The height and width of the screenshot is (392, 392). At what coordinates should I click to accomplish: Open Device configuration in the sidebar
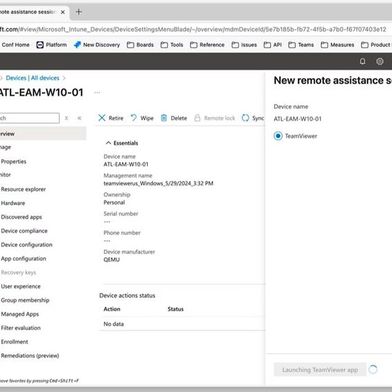[x=27, y=245]
